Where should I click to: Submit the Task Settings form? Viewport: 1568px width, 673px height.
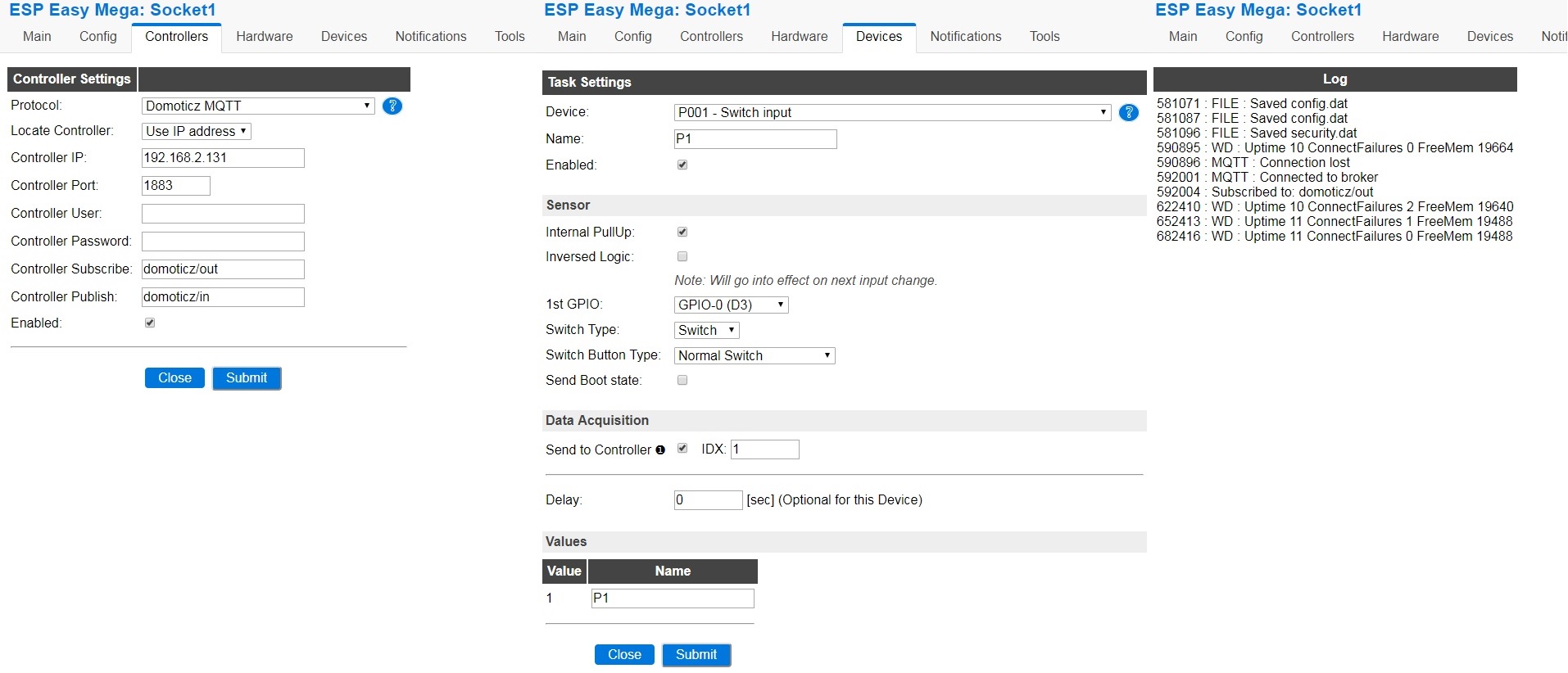pos(696,654)
